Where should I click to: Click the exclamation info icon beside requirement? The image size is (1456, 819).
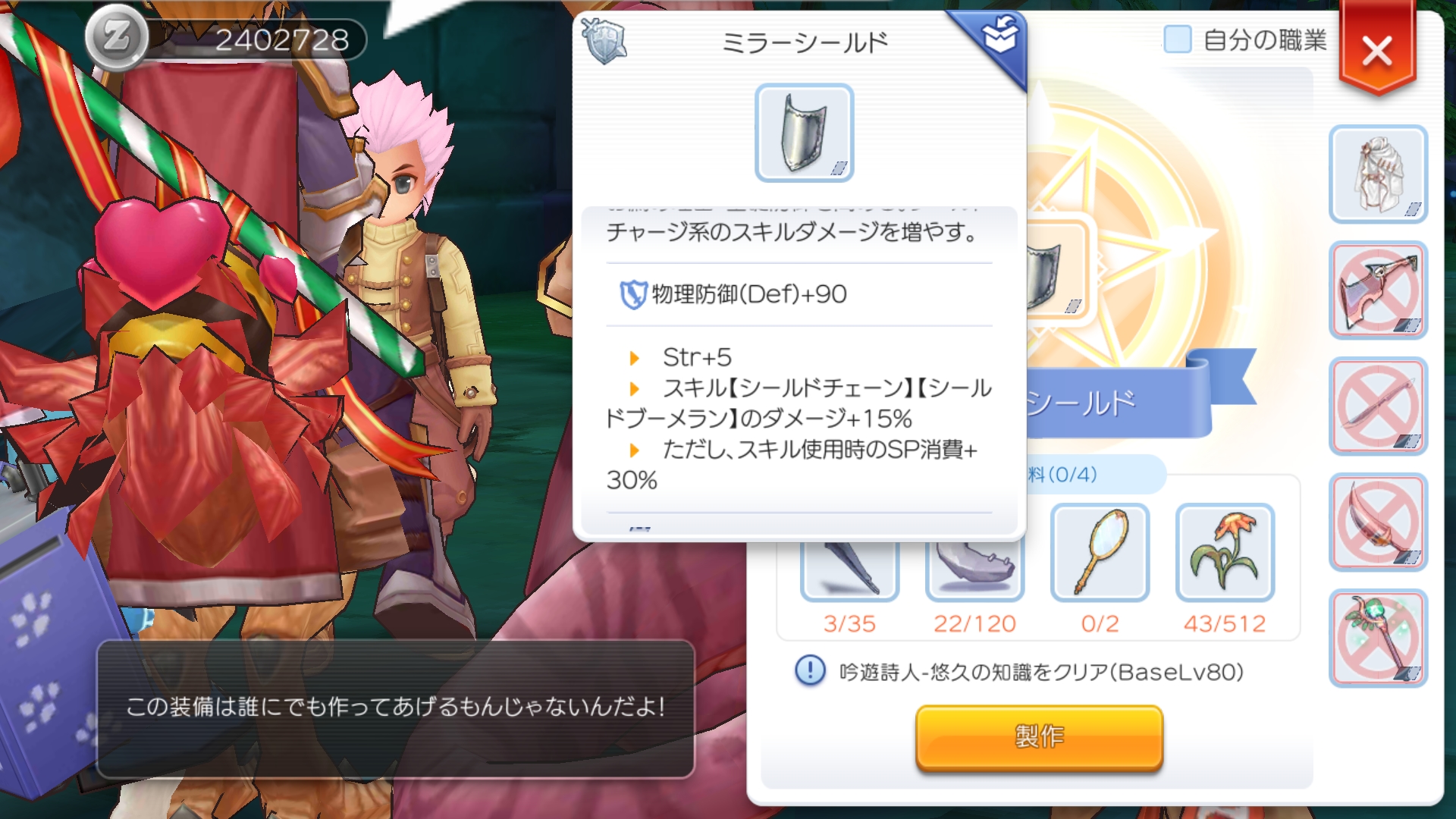[x=810, y=671]
